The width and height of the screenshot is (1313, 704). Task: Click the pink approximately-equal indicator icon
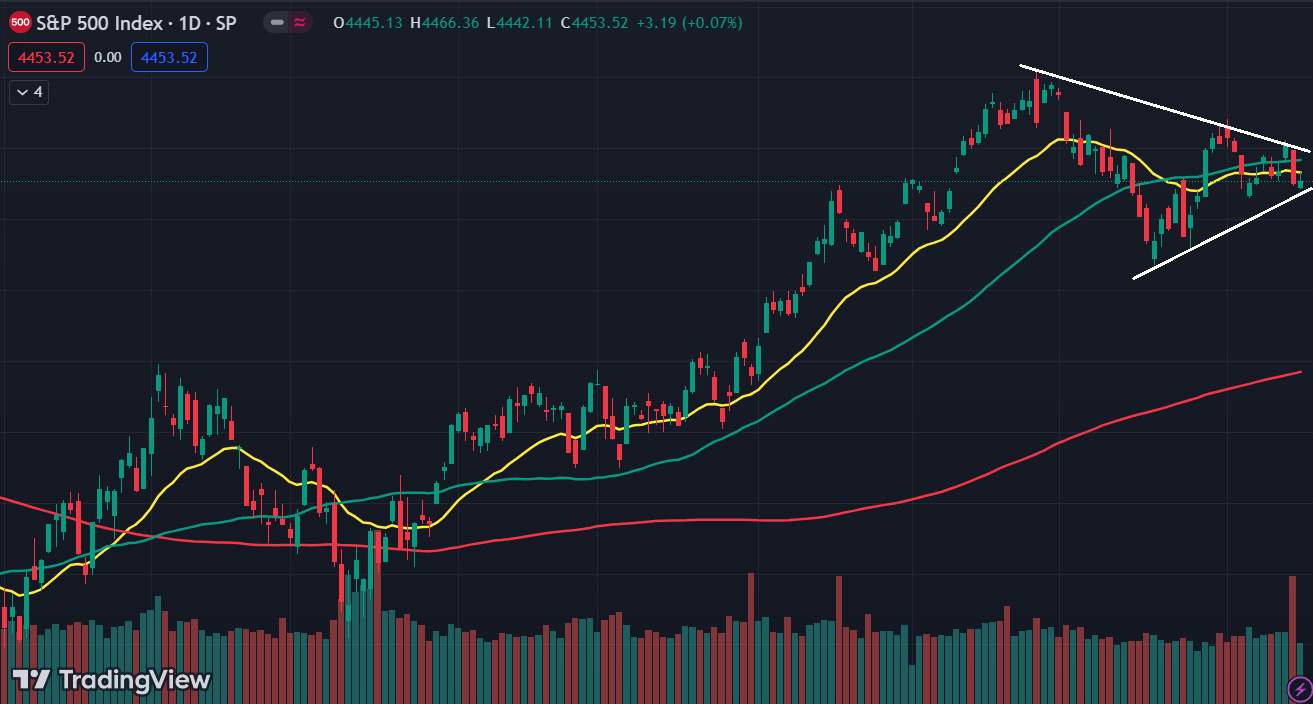pyautogui.click(x=299, y=22)
